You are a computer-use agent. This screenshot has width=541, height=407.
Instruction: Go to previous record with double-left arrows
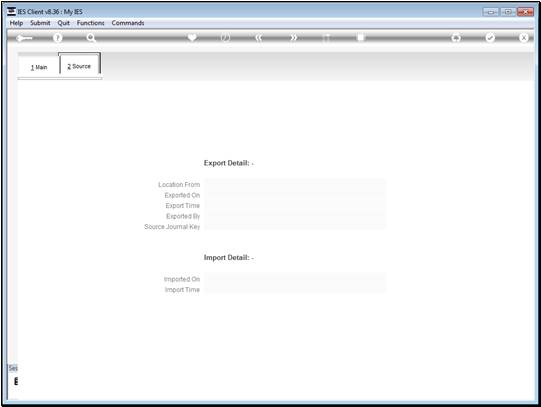coord(259,38)
